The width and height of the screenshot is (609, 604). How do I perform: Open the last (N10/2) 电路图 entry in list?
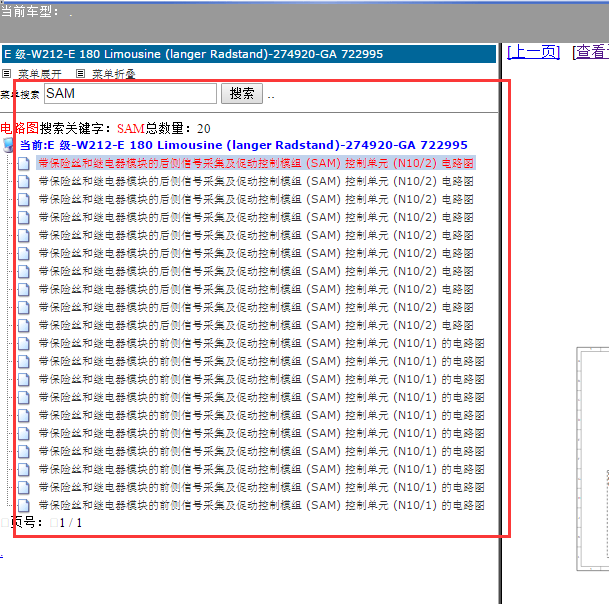256,325
